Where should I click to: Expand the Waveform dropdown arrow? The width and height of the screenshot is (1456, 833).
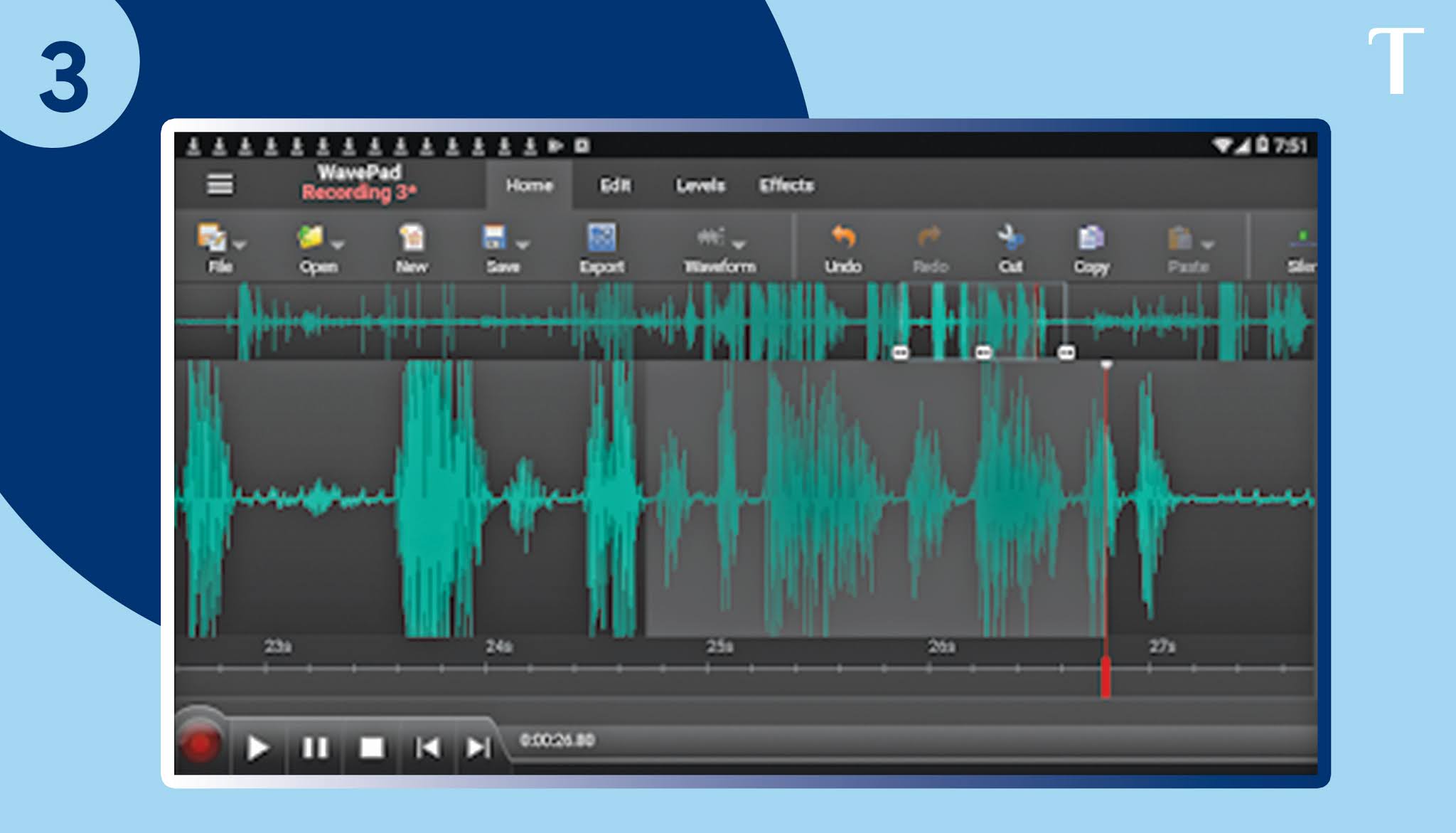739,245
